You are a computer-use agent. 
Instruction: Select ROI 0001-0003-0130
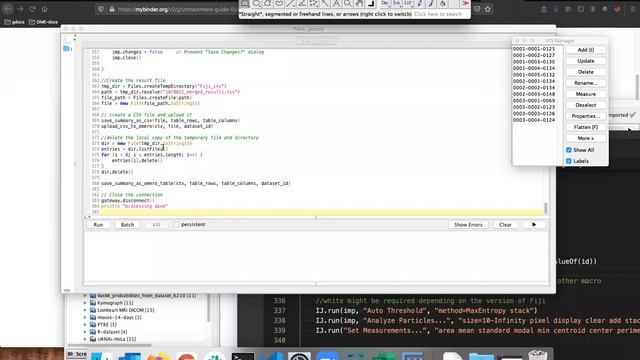(534, 62)
